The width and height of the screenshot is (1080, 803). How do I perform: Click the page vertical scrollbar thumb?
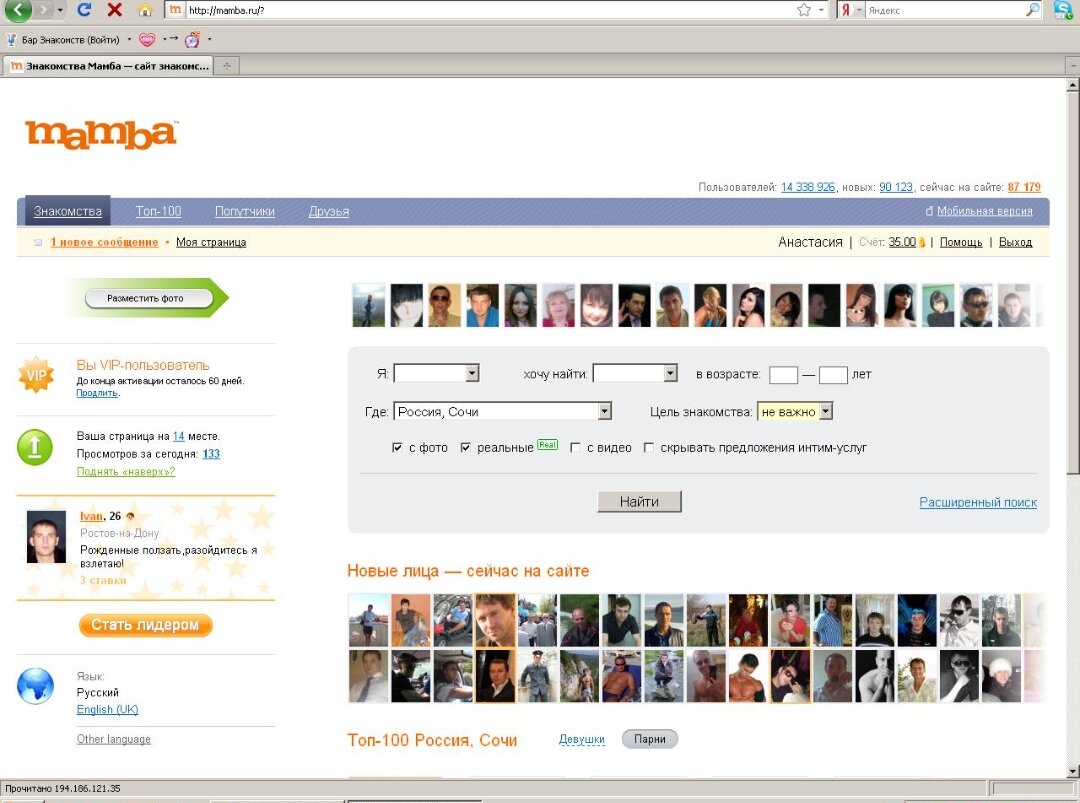pyautogui.click(x=1072, y=282)
